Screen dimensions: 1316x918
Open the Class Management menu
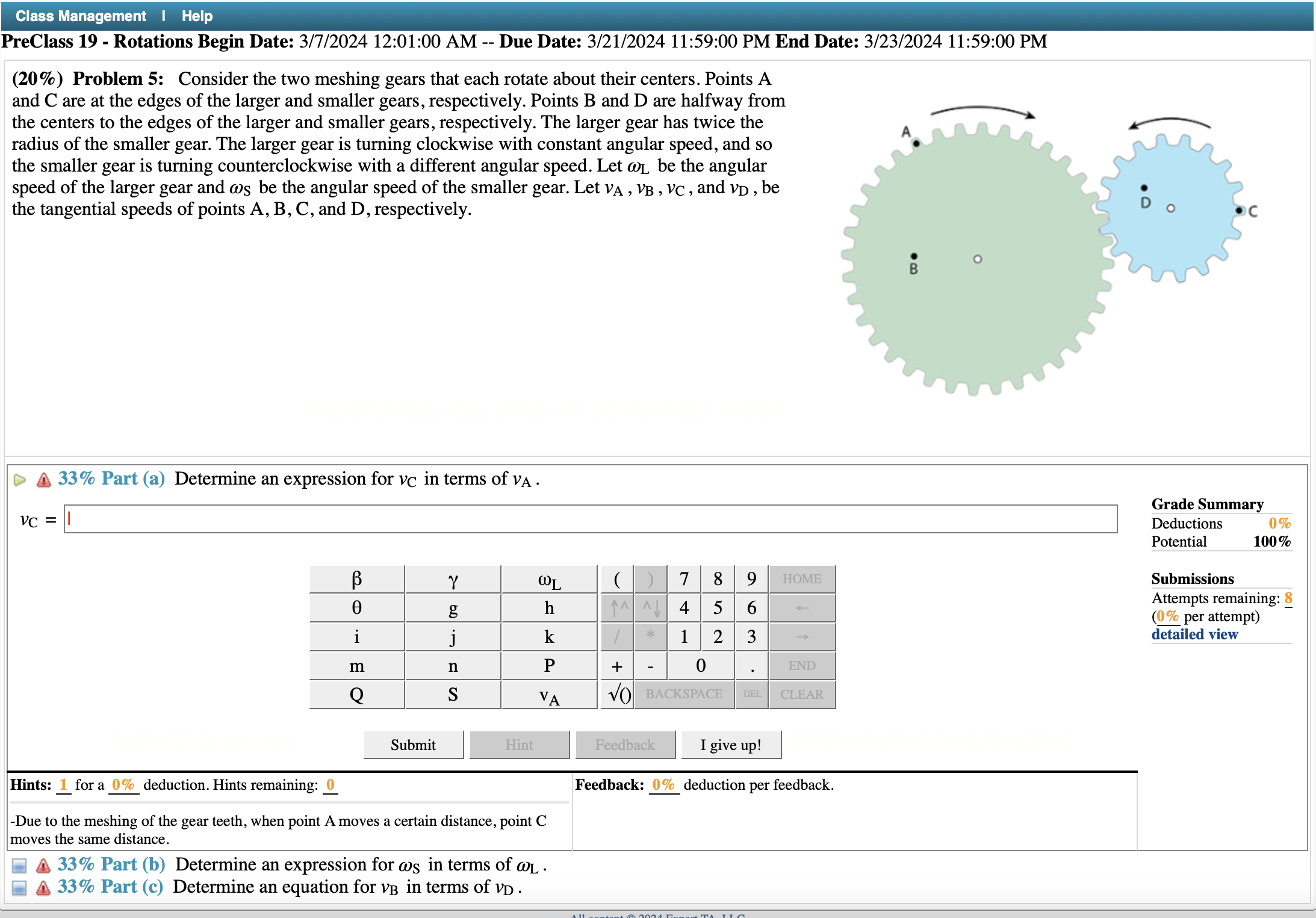(x=81, y=16)
